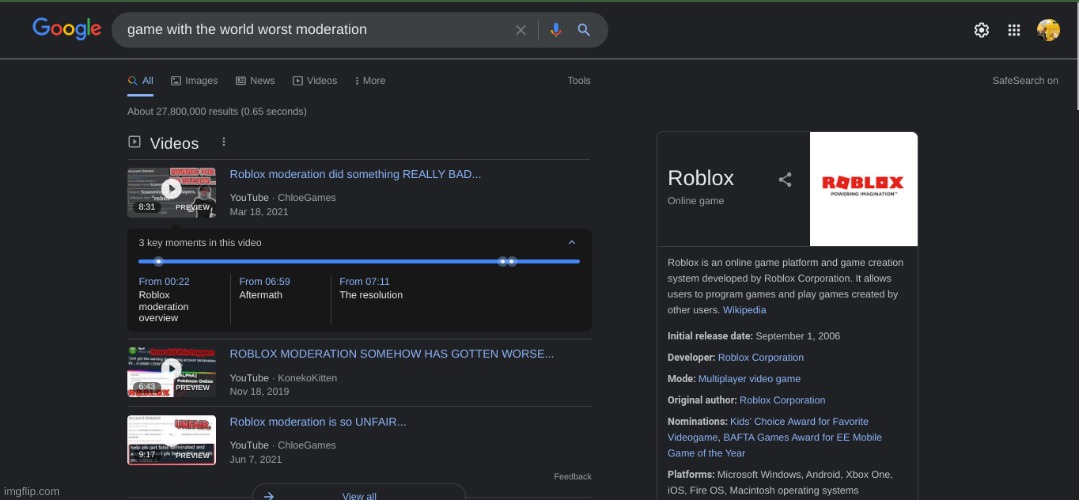Screen dimensions: 1079x500
Task: Open Videos section three-dot menu
Action: click(223, 142)
